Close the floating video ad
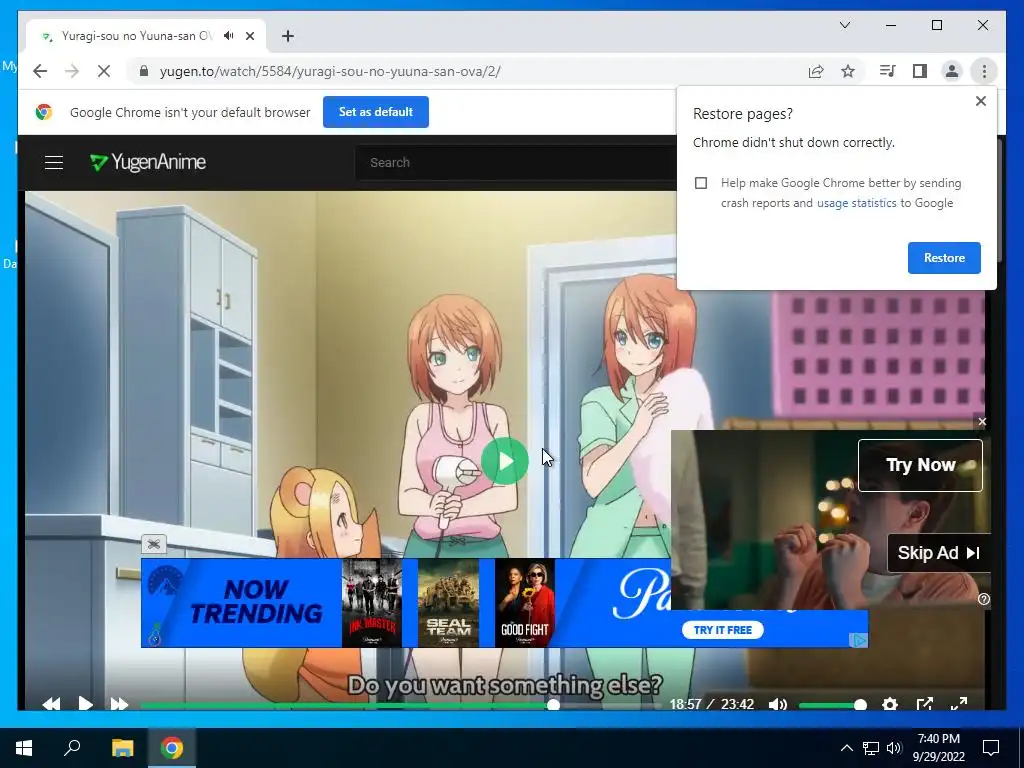 tap(982, 422)
